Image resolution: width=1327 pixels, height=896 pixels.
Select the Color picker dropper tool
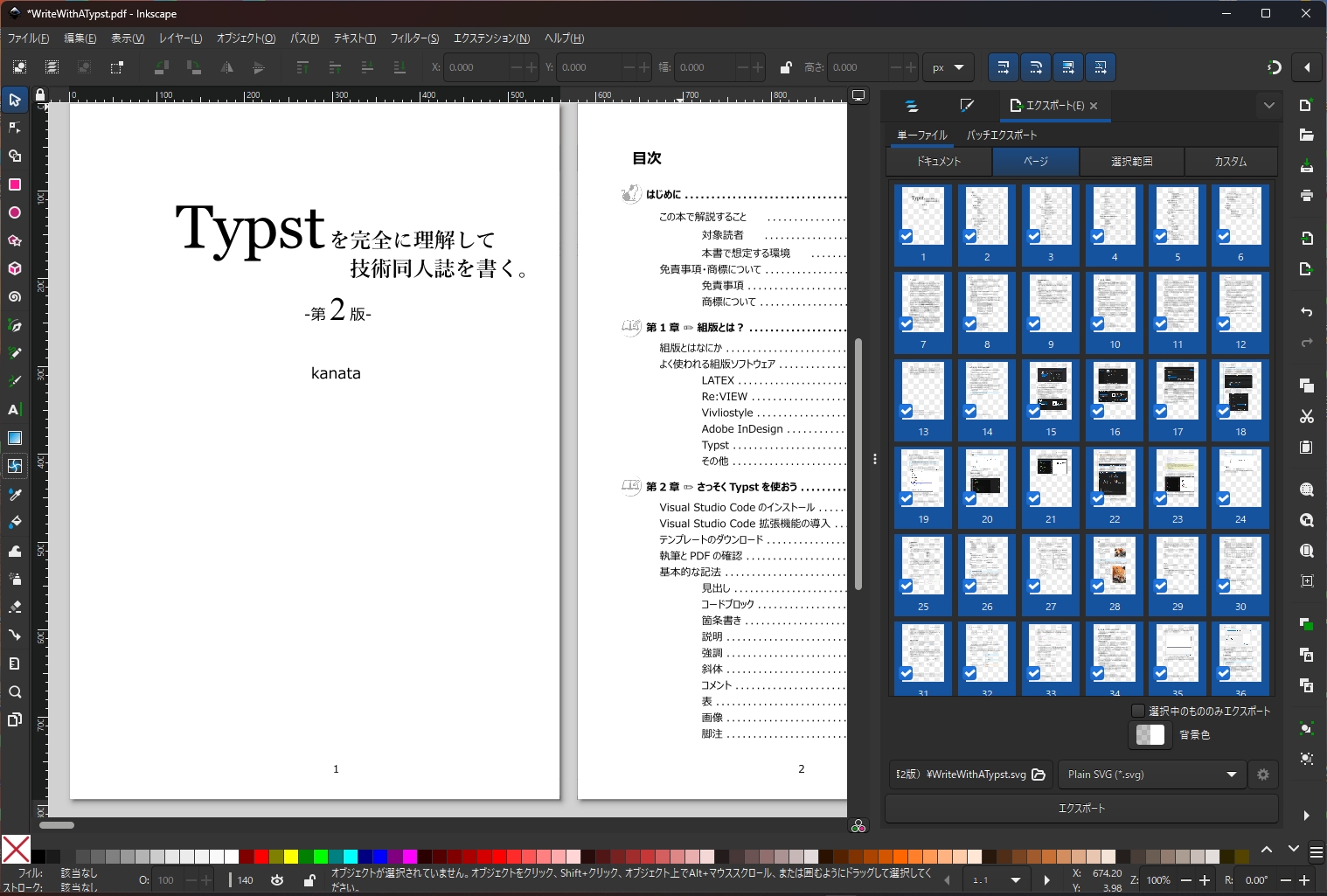pos(15,495)
